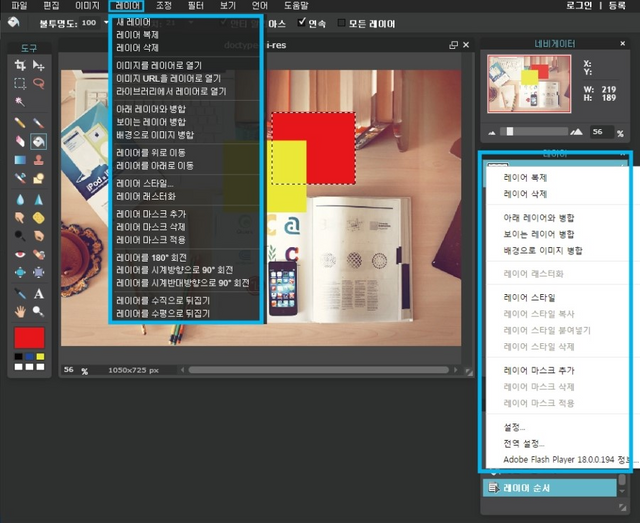Image resolution: width=640 pixels, height=523 pixels.
Task: Open the 조정 menu
Action: click(164, 6)
